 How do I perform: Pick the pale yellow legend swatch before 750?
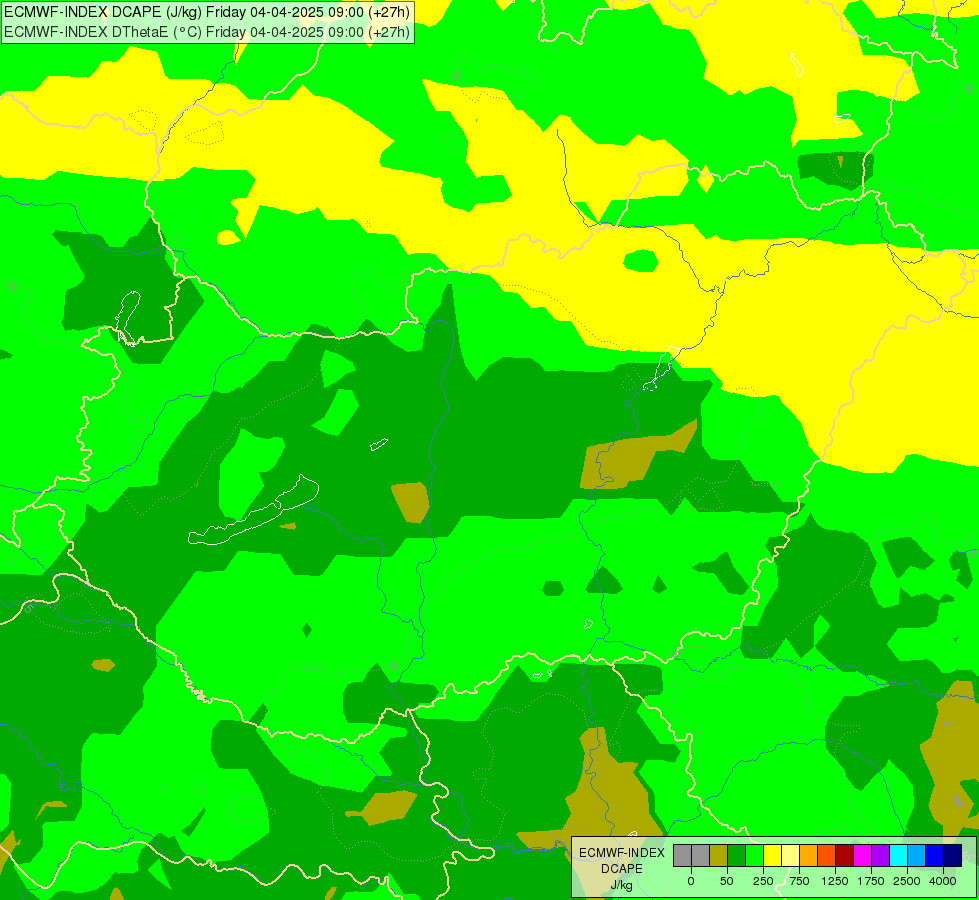tap(790, 856)
